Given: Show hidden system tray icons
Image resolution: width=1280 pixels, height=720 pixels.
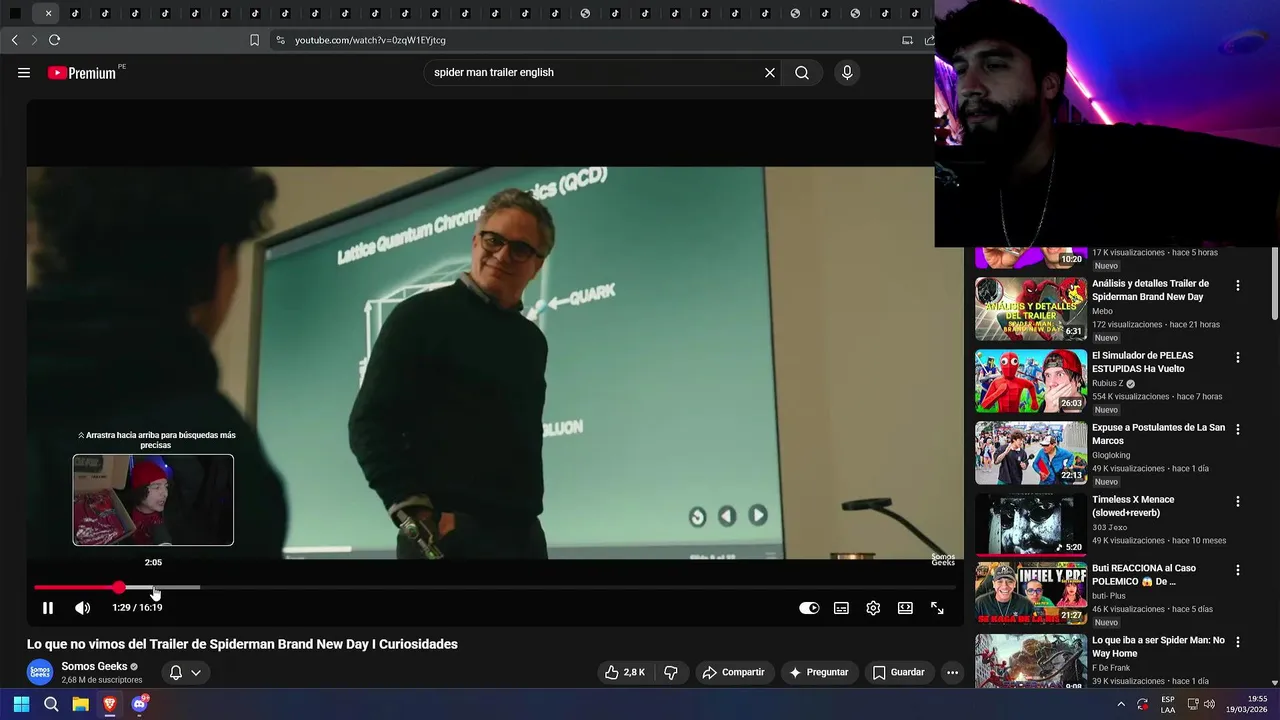Looking at the screenshot, I should pos(1120,704).
